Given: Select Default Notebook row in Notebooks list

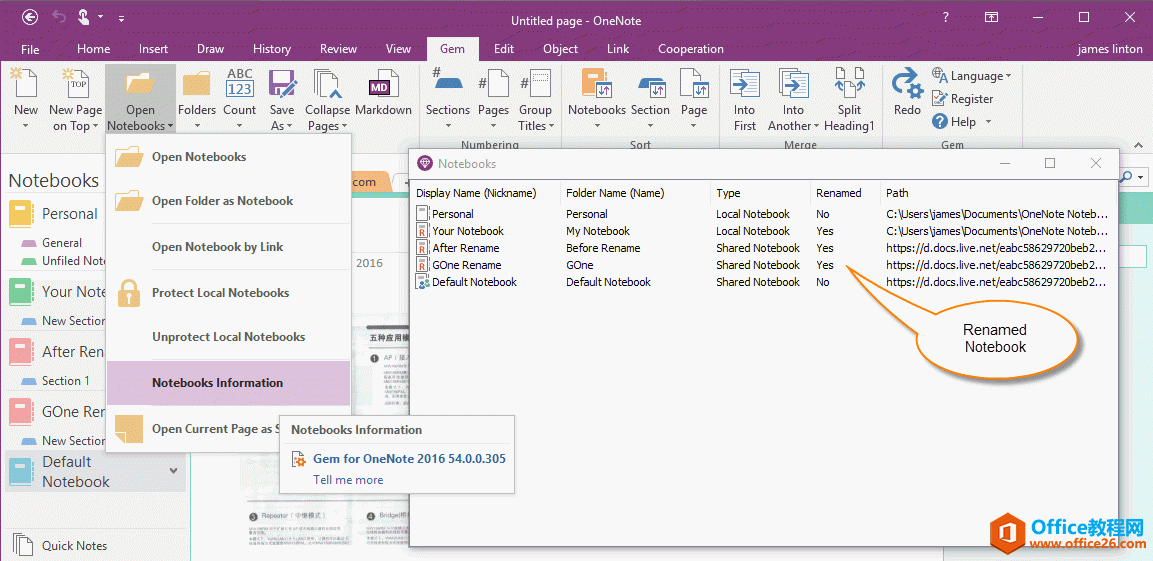Looking at the screenshot, I should tap(762, 282).
